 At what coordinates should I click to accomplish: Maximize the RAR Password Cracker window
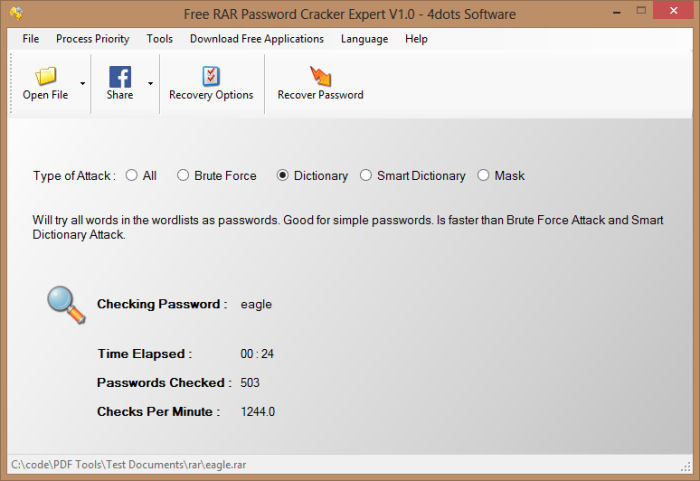coord(641,11)
